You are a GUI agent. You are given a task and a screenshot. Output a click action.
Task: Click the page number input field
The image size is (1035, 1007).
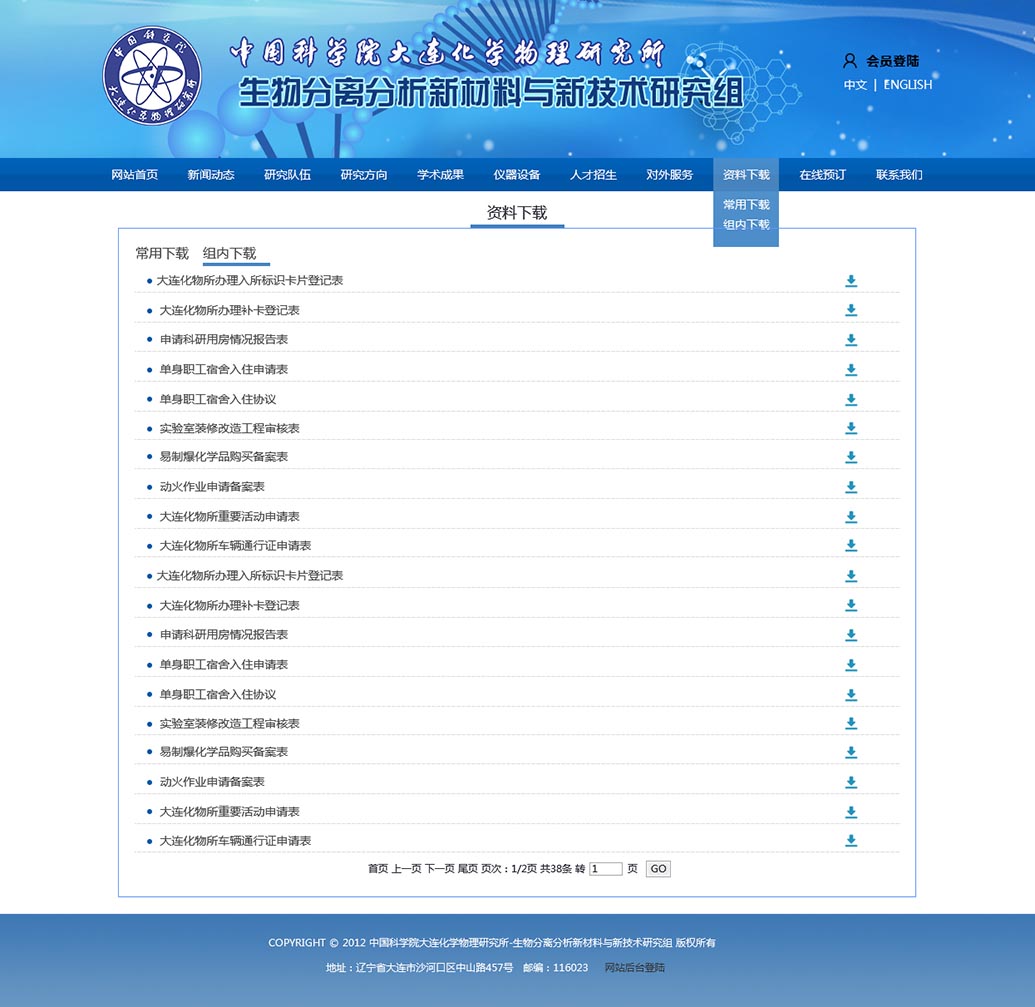click(x=605, y=869)
